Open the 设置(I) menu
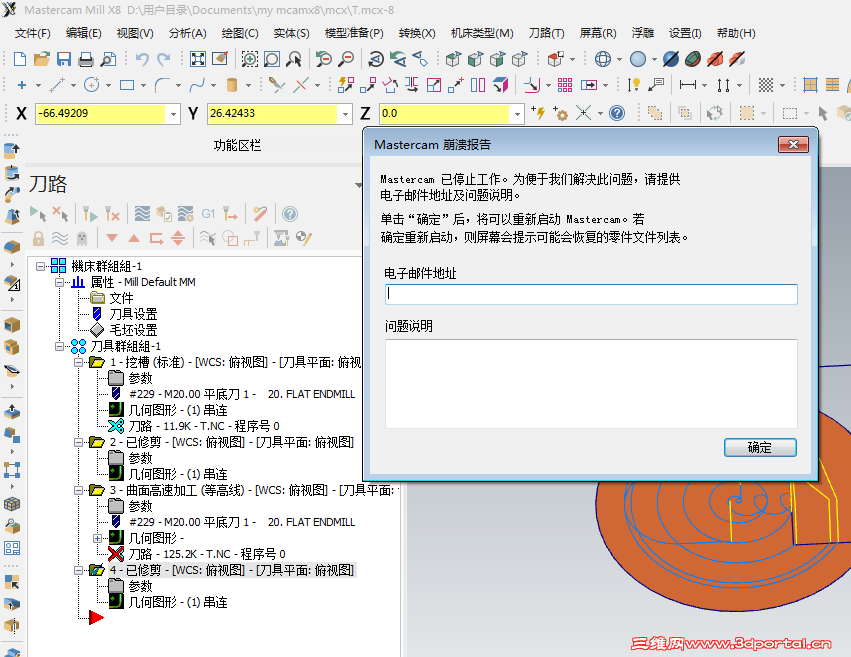Viewport: 851px width, 657px height. [685, 33]
